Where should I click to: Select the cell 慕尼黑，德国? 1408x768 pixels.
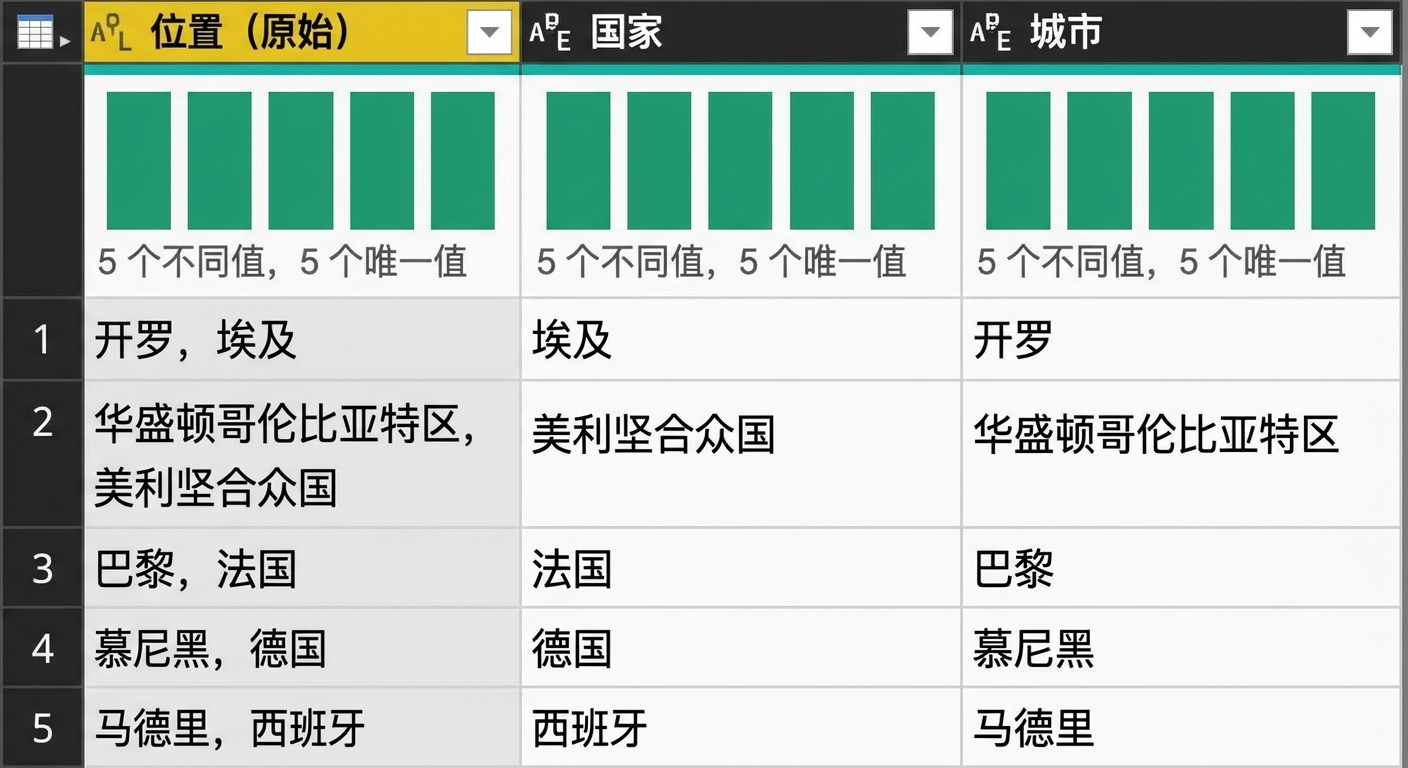[302, 647]
